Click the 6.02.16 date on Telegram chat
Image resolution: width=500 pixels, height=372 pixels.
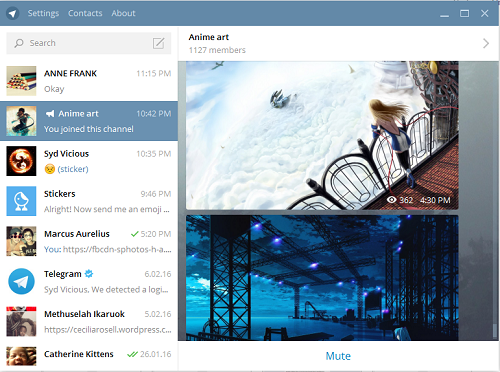[158, 274]
